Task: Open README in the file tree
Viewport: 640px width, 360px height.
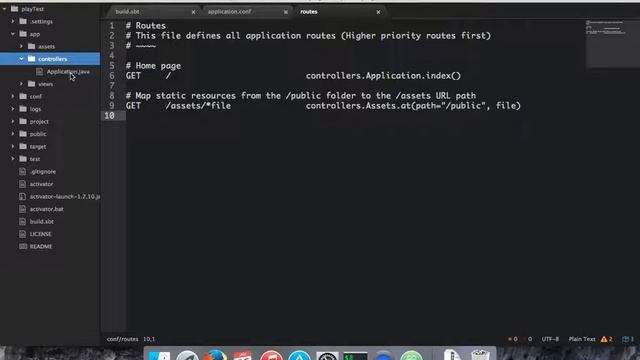Action: coord(41,246)
